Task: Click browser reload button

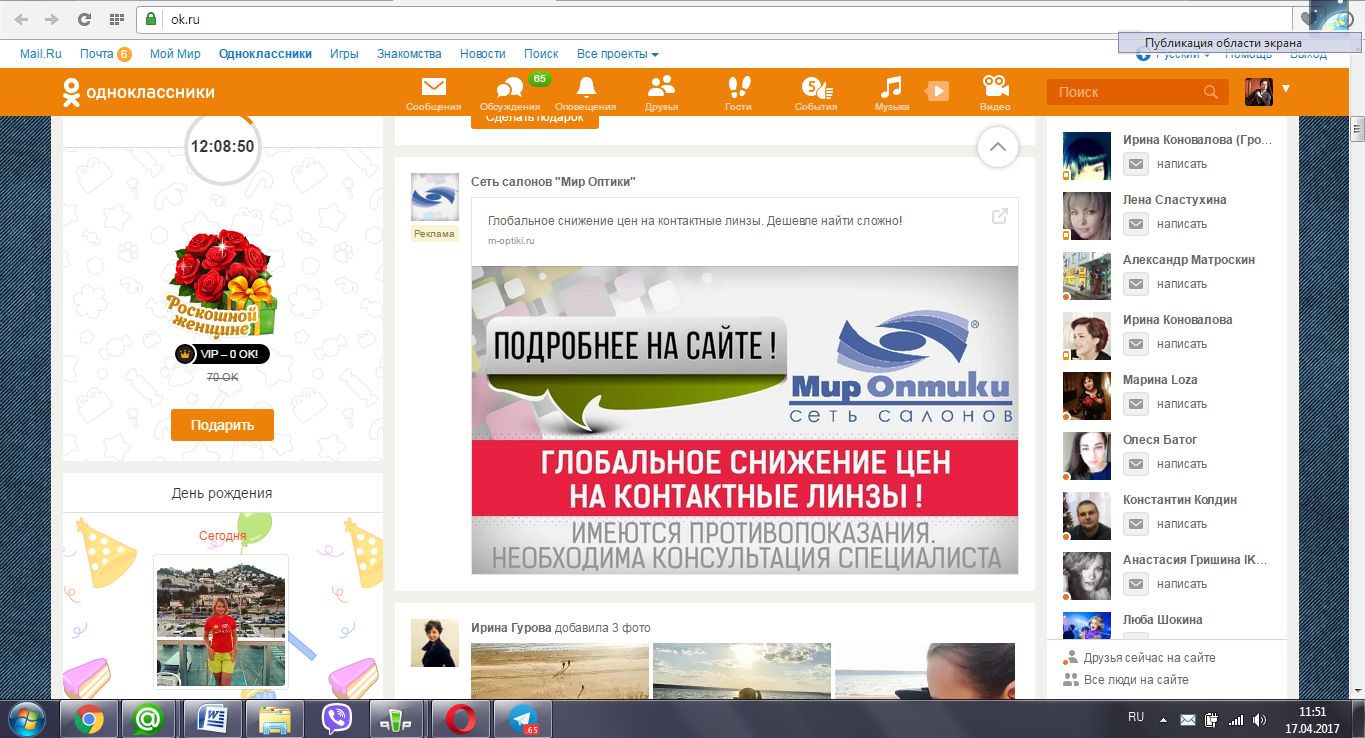Action: click(x=84, y=19)
